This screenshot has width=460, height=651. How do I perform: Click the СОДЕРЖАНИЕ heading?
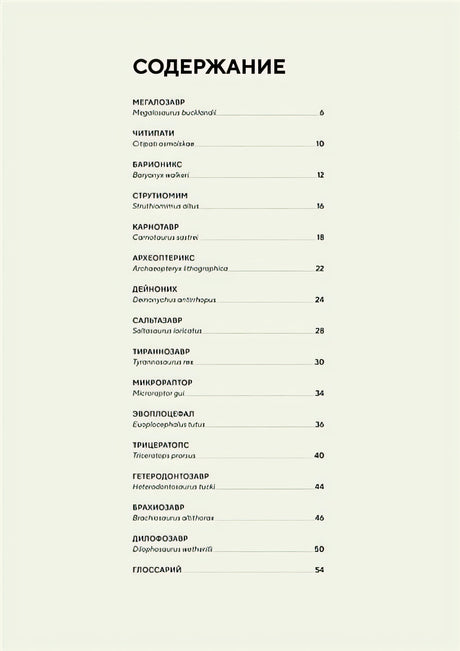[209, 67]
